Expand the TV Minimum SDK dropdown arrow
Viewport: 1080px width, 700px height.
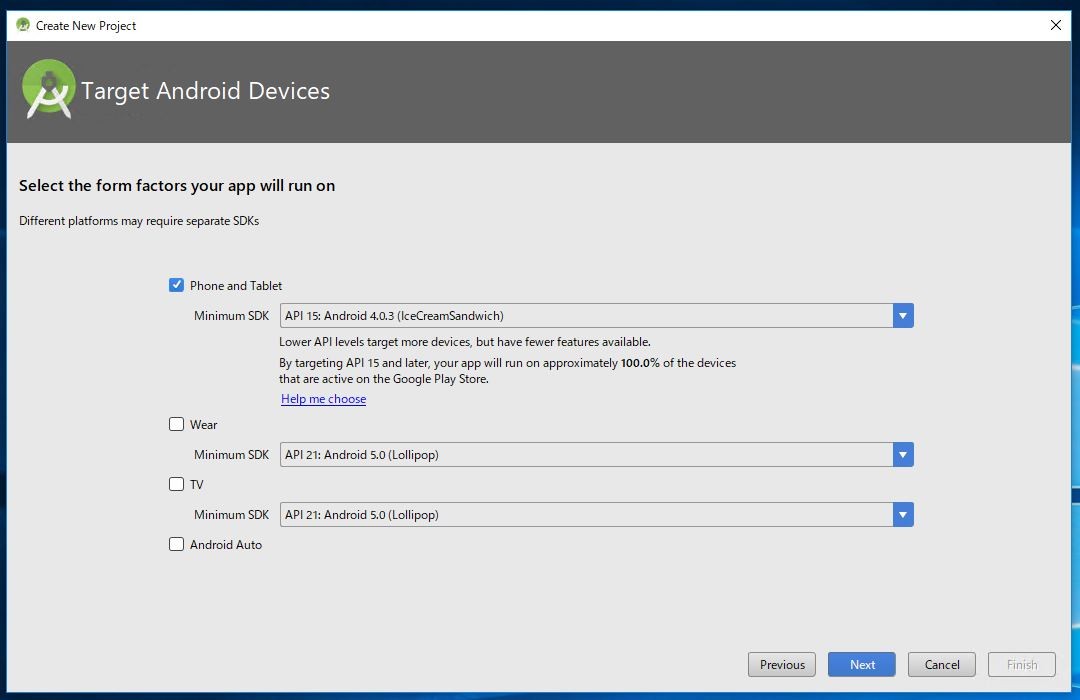(x=903, y=515)
